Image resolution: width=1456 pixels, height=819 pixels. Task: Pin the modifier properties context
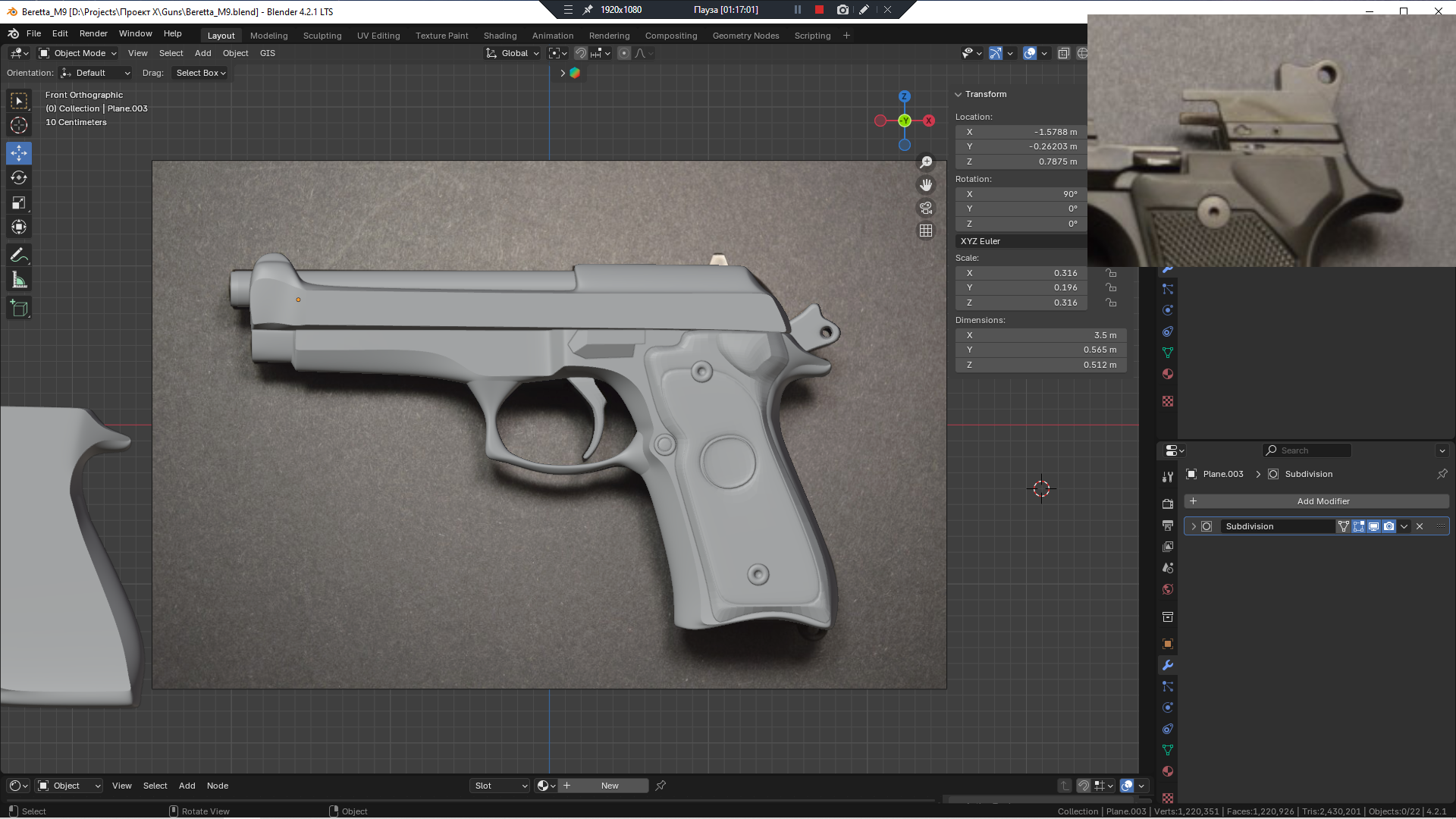pyautogui.click(x=1442, y=474)
